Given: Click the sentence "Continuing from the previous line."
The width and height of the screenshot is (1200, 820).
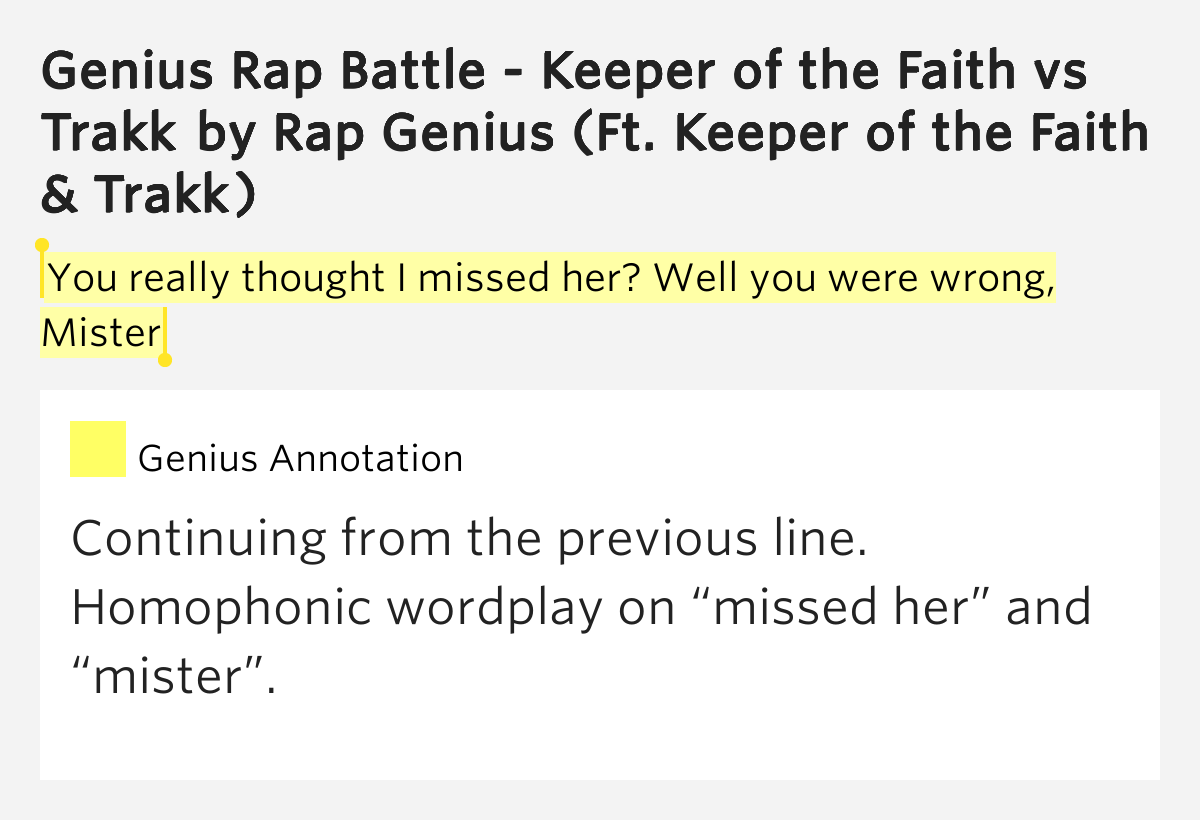Looking at the screenshot, I should pyautogui.click(x=469, y=539).
